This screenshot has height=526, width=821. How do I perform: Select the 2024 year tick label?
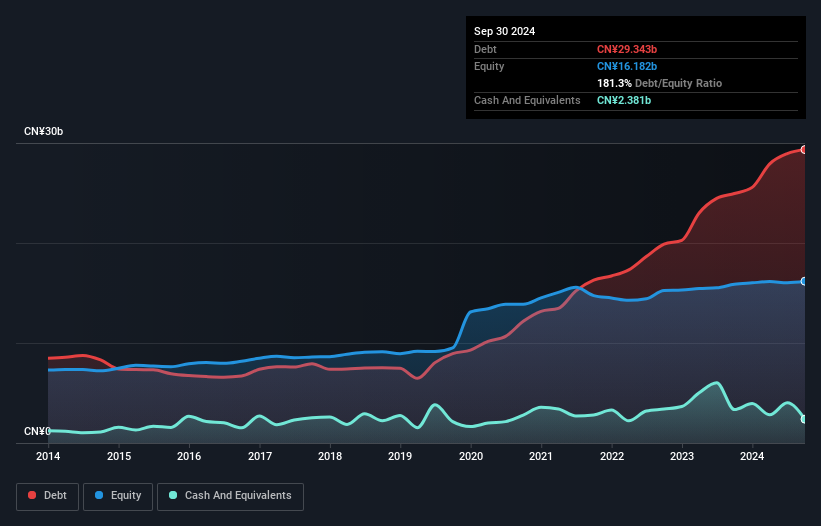(753, 456)
